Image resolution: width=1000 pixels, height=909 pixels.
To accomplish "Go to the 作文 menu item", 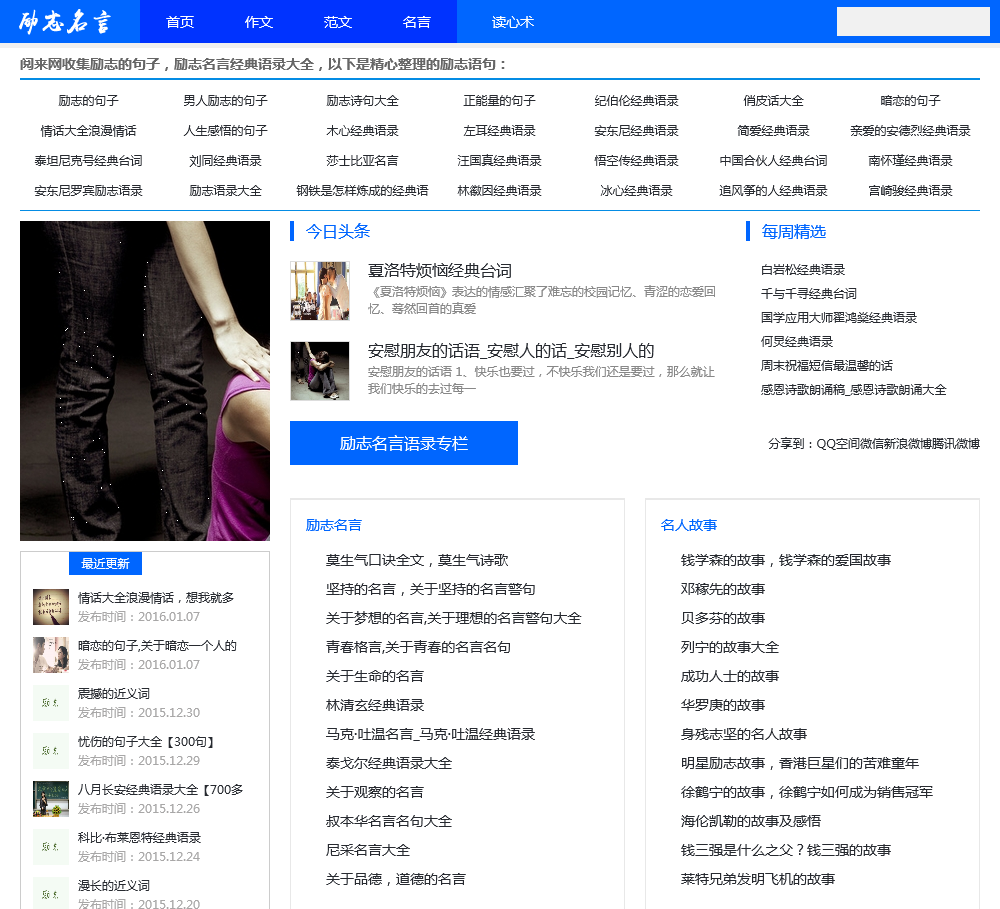I will [258, 22].
